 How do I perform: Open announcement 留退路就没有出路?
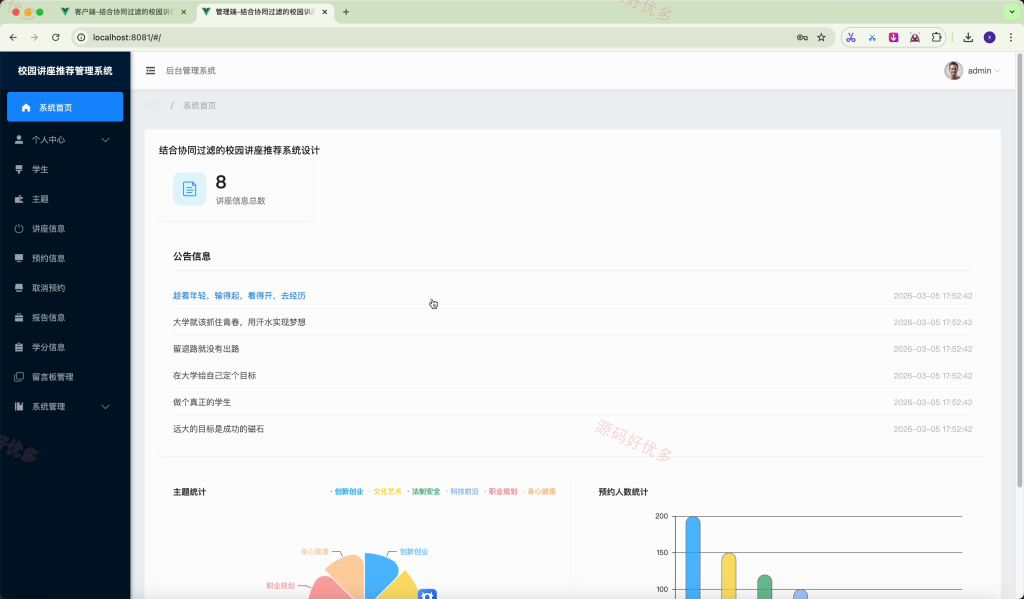[x=206, y=349]
